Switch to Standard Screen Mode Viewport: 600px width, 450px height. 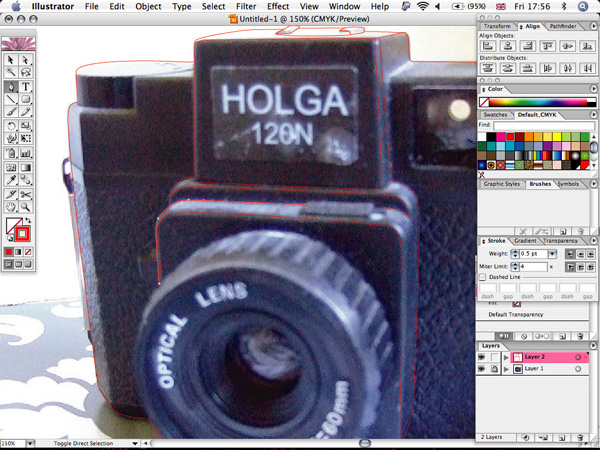coord(9,264)
